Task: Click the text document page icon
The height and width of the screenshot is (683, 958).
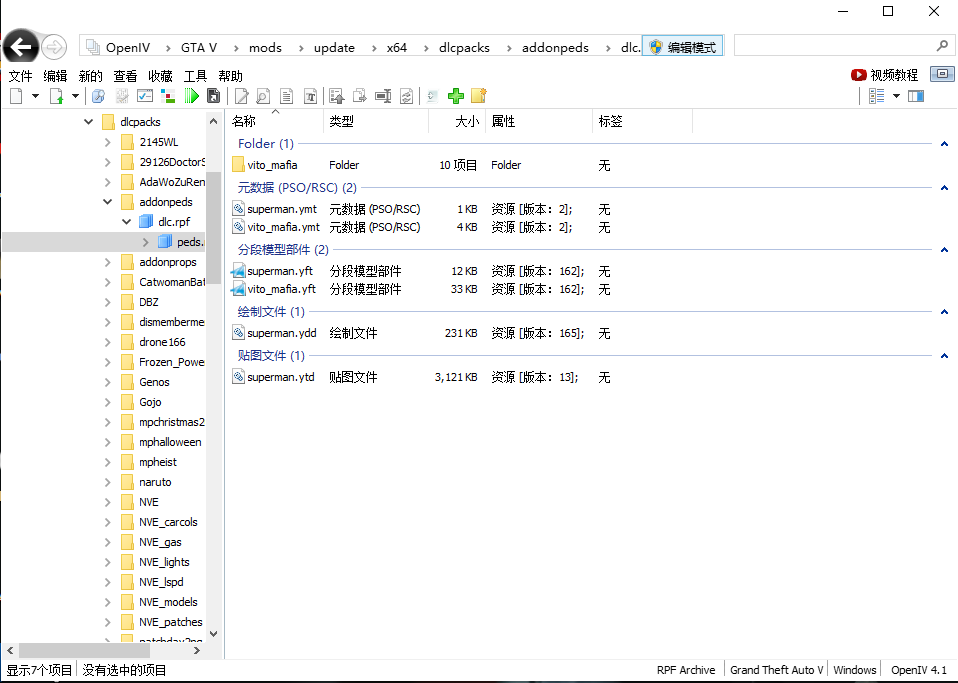Action: point(286,96)
